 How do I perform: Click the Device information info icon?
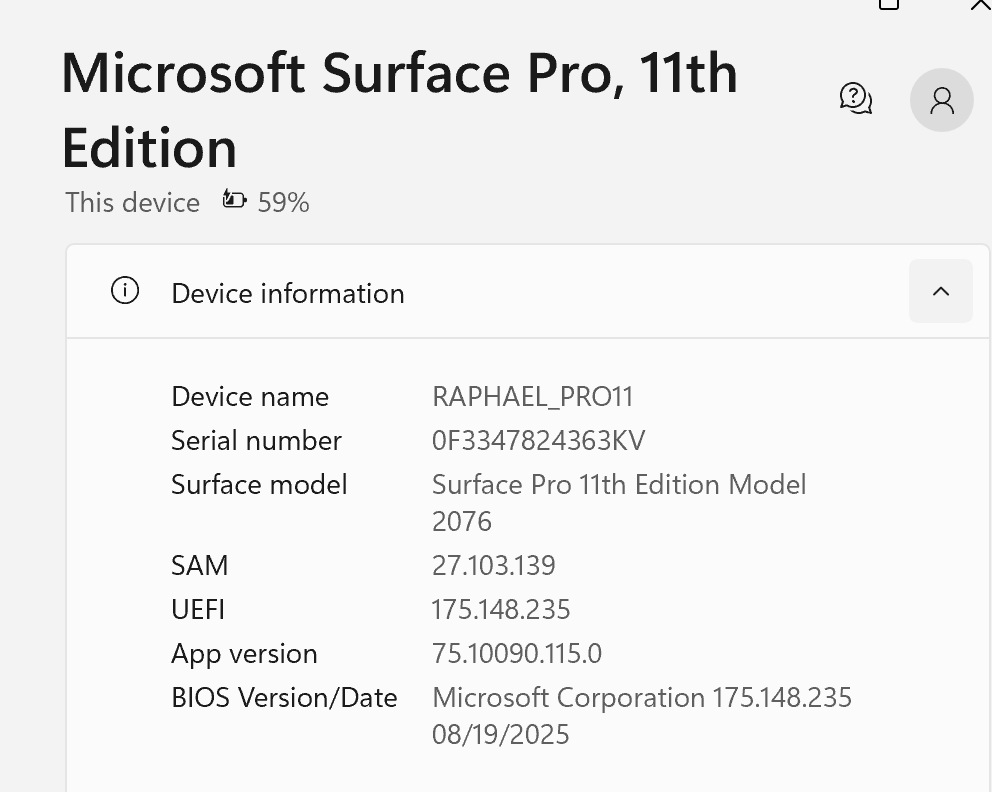(125, 291)
